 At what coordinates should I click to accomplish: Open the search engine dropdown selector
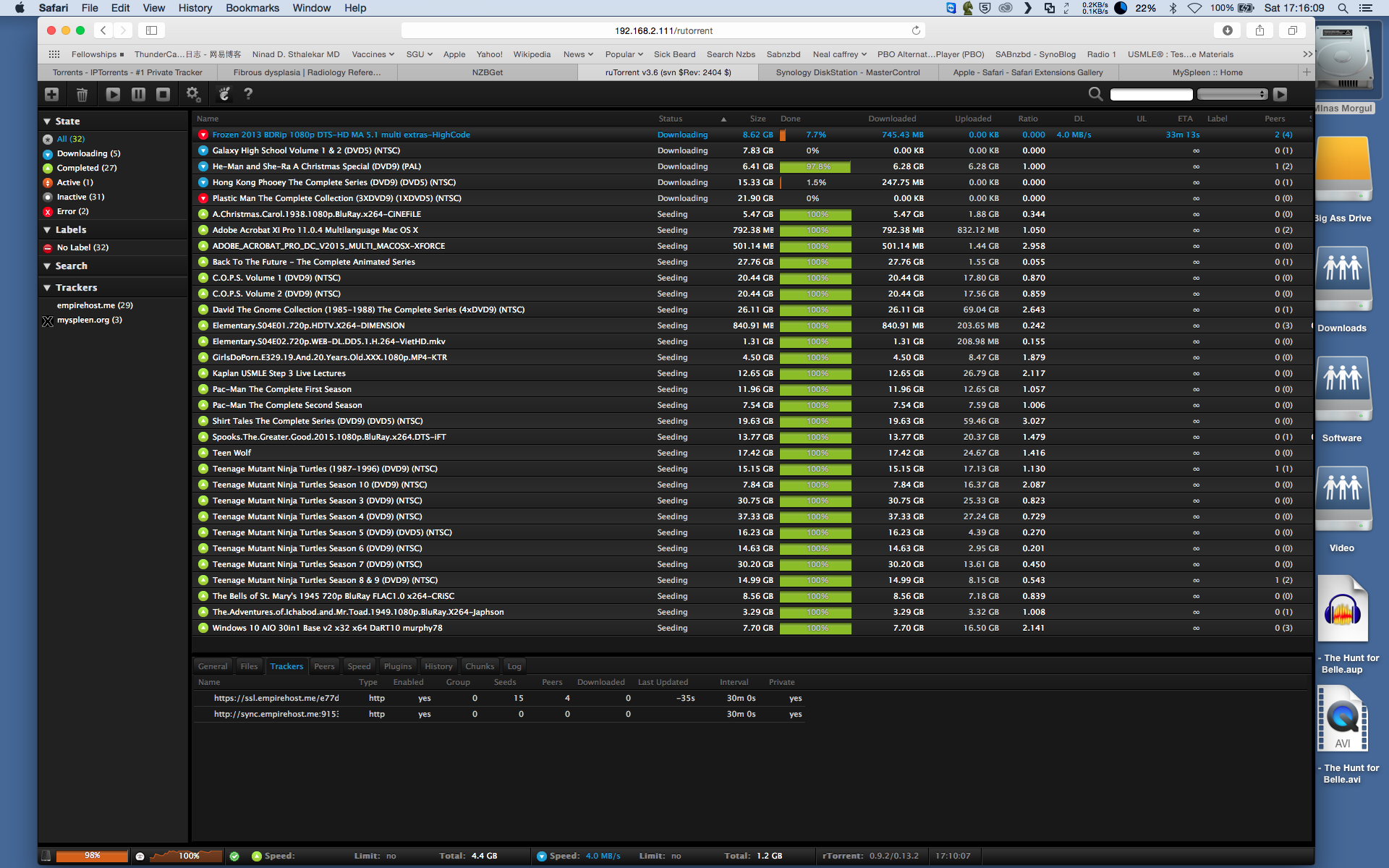(x=1232, y=94)
